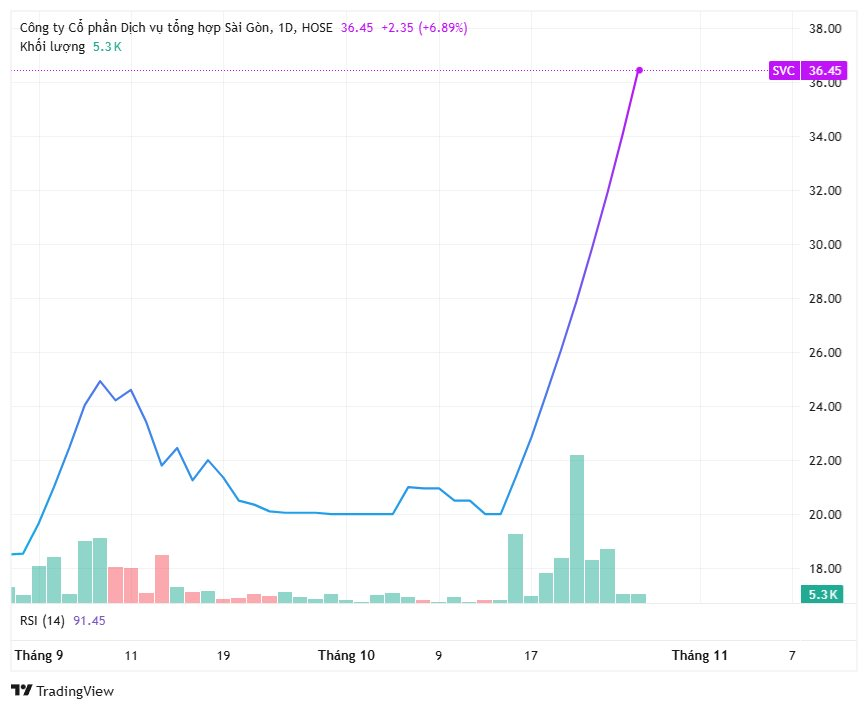
Task: Click the 1D interval in chart title
Action: point(284,28)
